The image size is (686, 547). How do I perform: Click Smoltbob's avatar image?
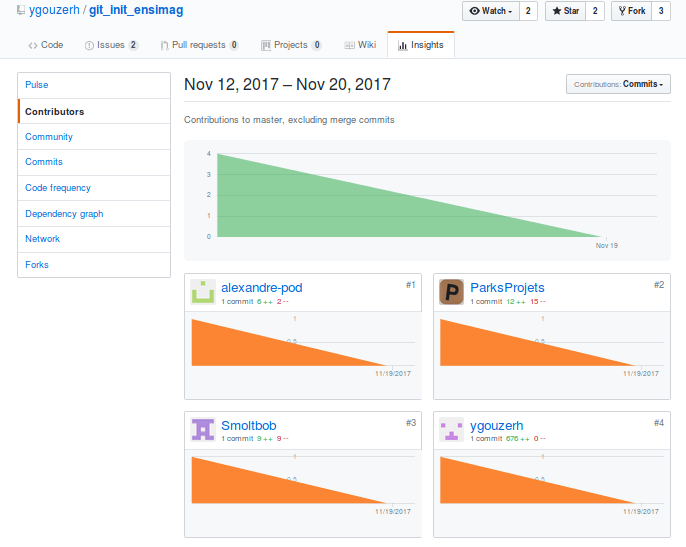point(203,429)
